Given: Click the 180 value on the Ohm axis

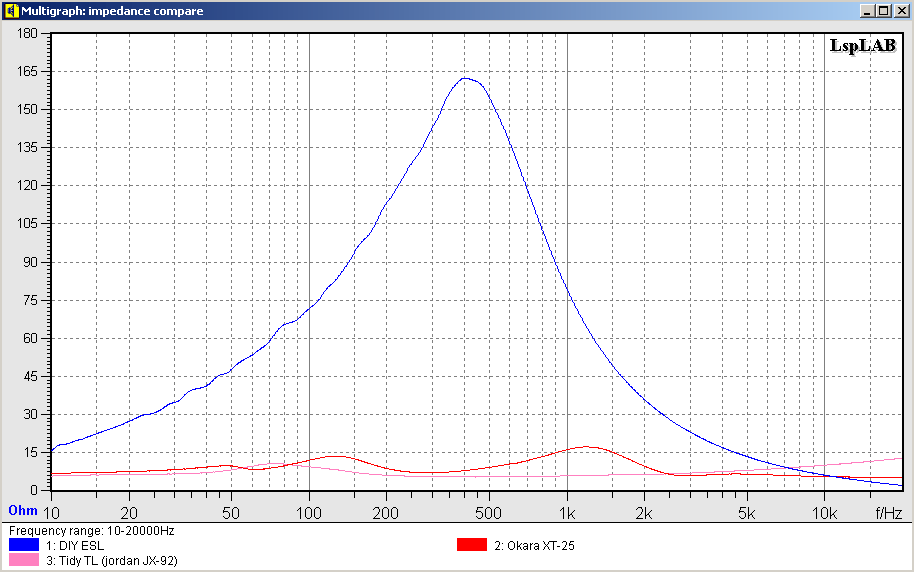Looking at the screenshot, I should point(27,33).
